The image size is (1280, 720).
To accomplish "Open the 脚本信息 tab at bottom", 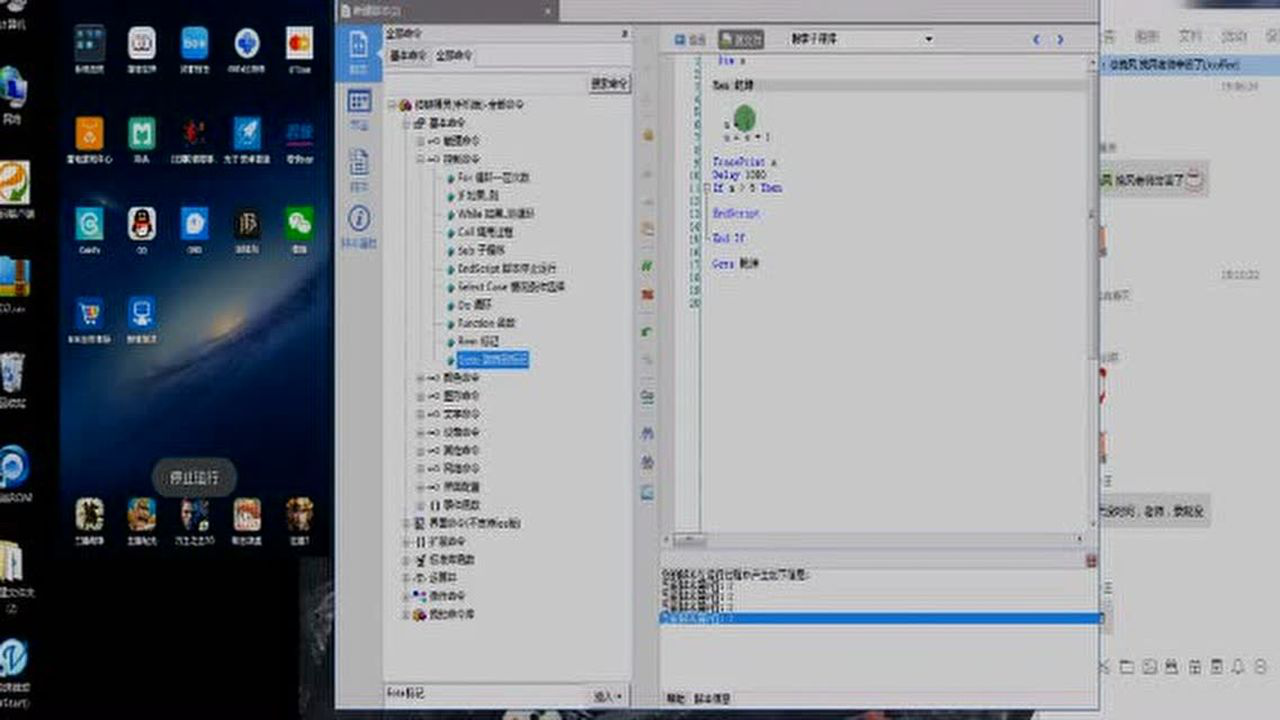I will pyautogui.click(x=712, y=700).
